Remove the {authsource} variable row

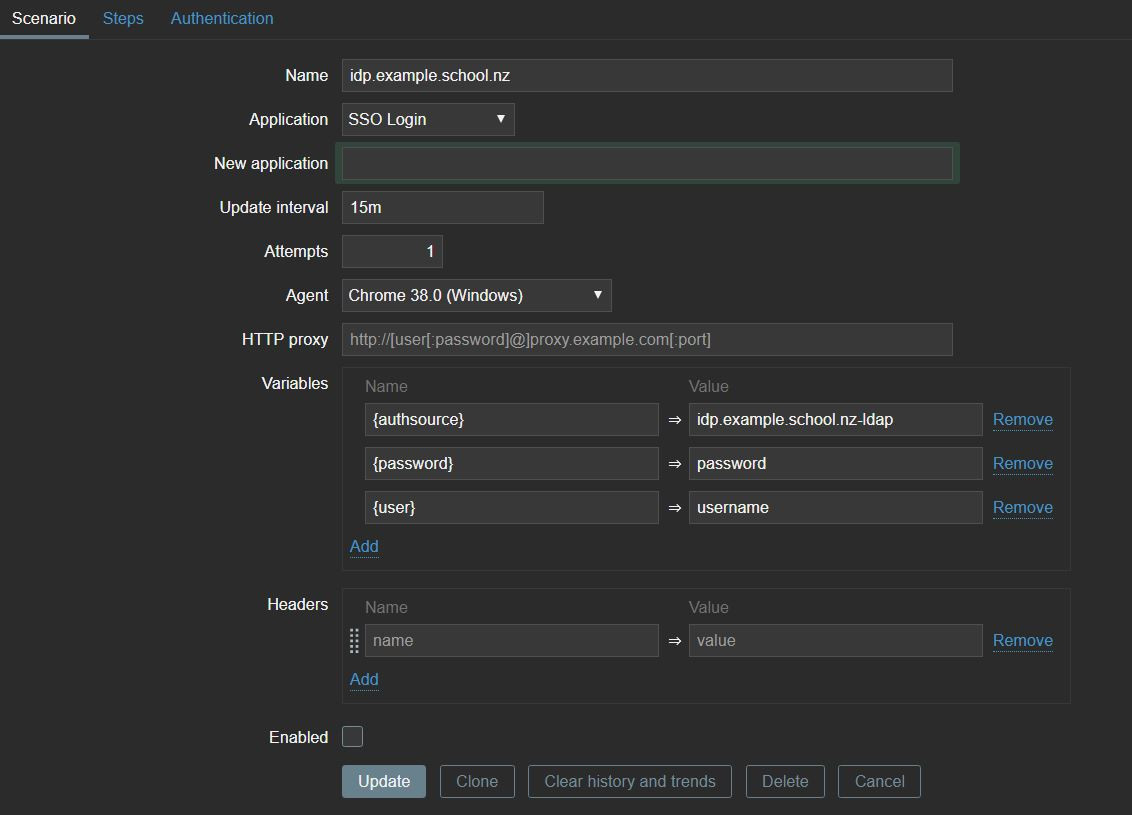[1022, 420]
